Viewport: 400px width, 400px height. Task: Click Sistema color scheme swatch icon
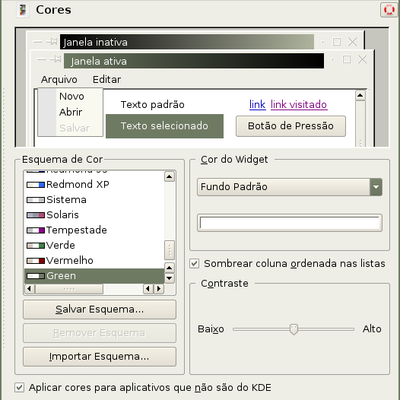[35, 200]
